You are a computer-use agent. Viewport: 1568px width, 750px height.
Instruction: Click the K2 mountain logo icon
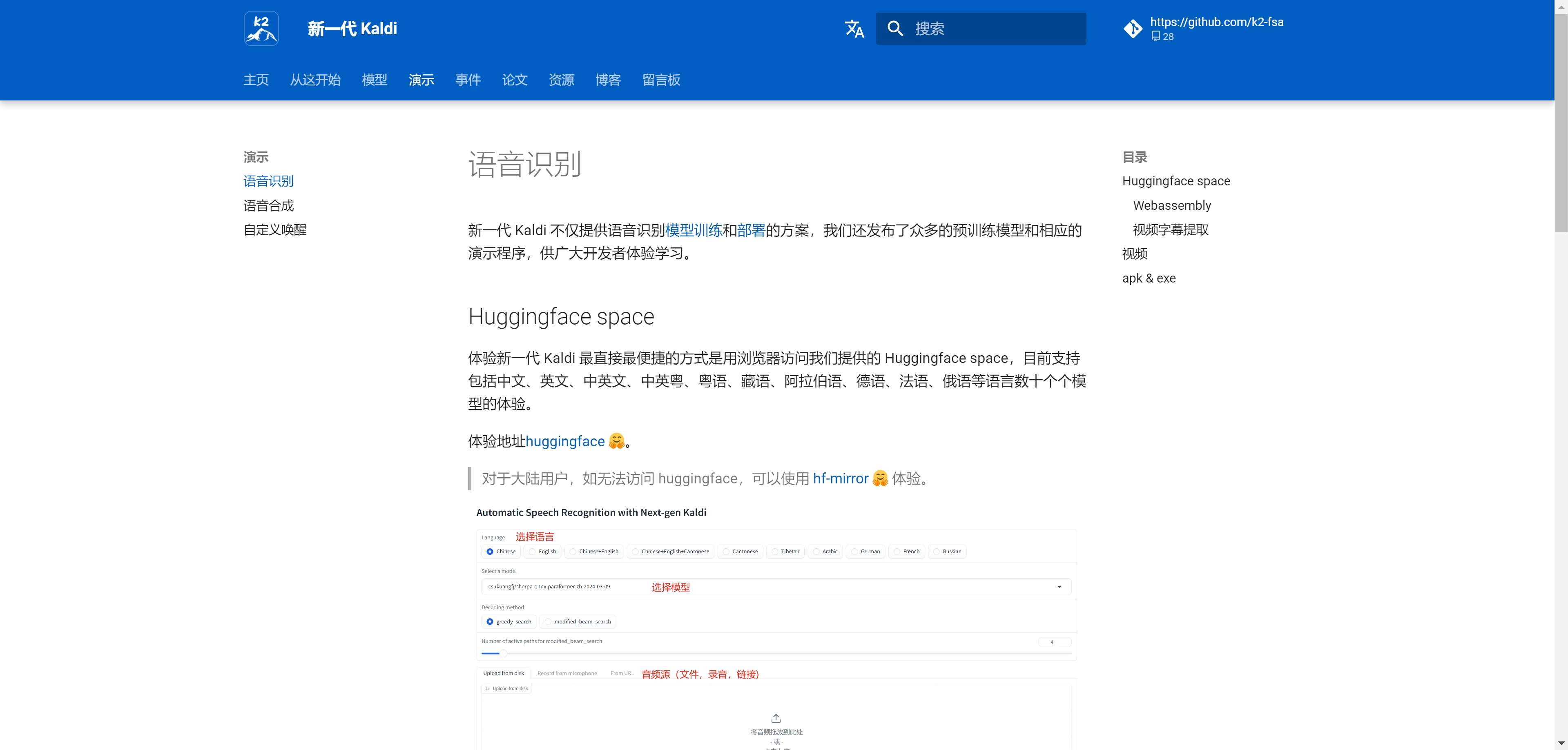[x=261, y=29]
